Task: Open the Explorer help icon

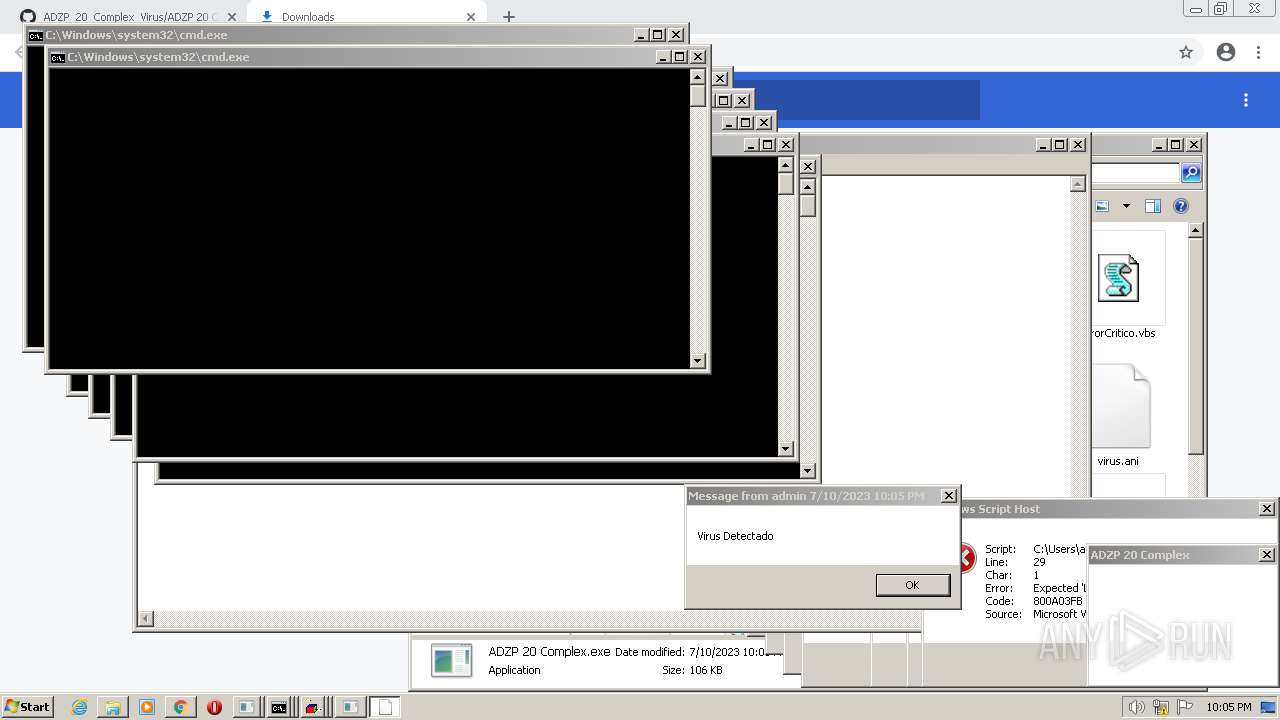Action: 1181,206
